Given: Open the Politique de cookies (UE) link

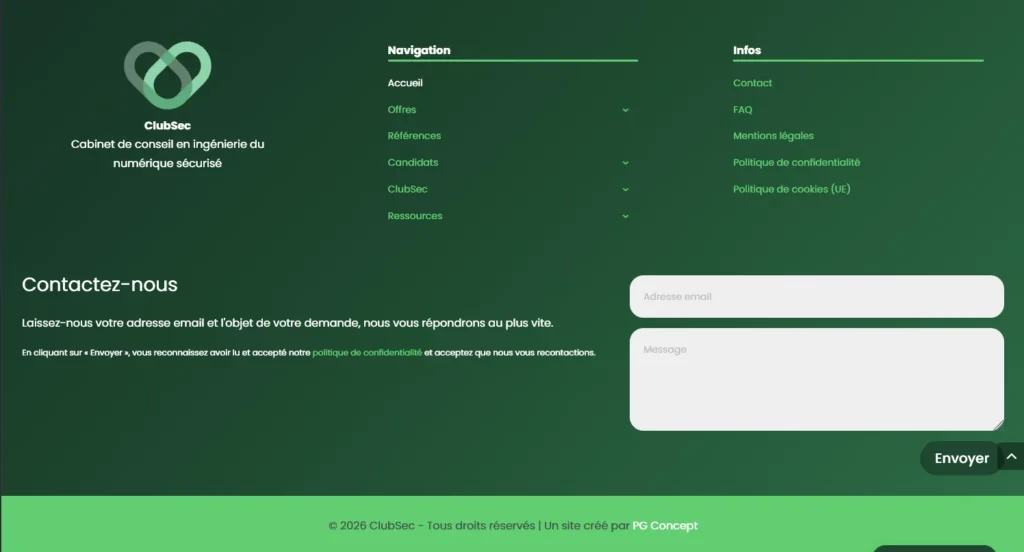Looking at the screenshot, I should coord(792,189).
